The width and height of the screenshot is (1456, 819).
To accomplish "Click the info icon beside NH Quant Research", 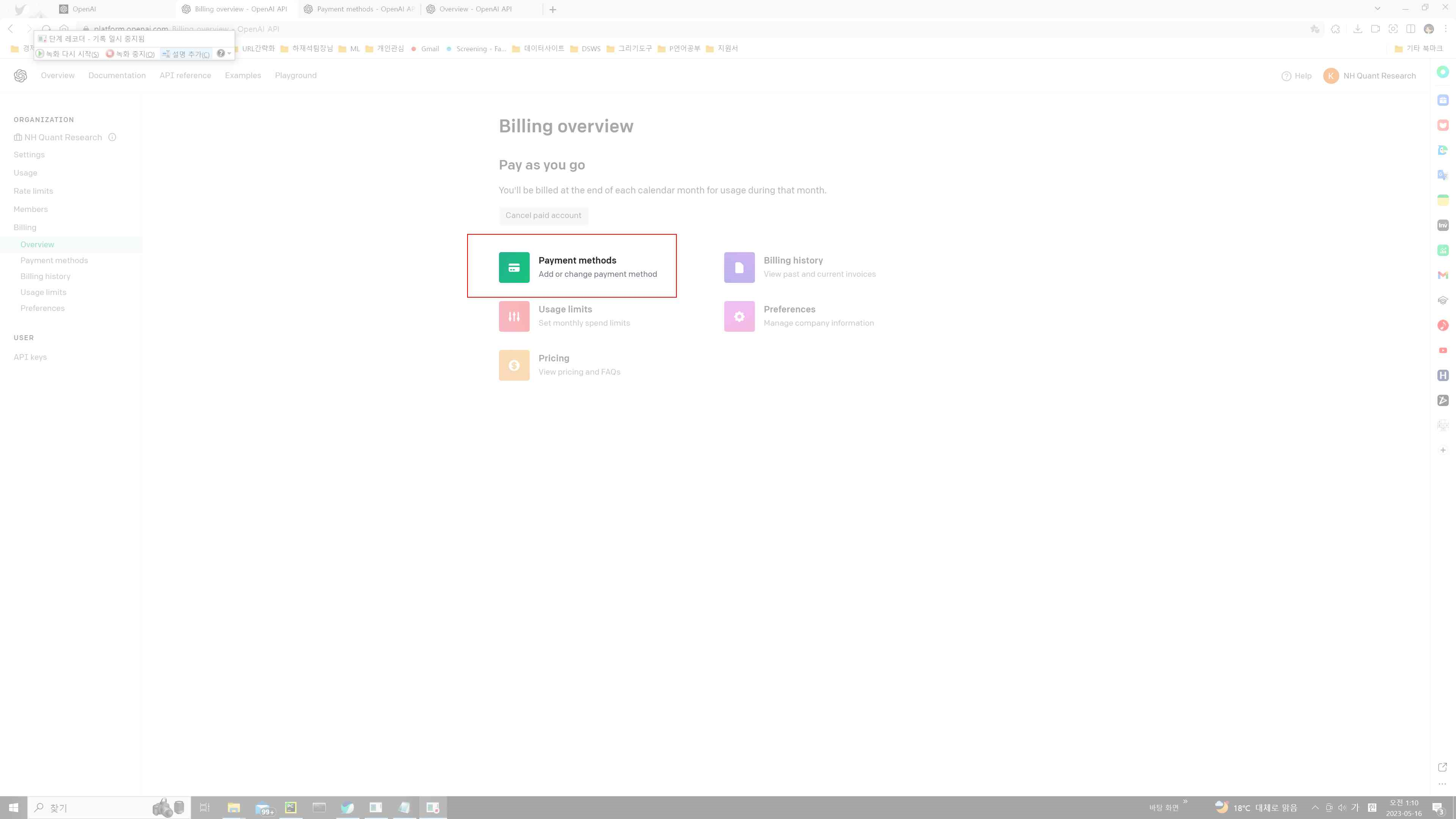I will [x=112, y=137].
